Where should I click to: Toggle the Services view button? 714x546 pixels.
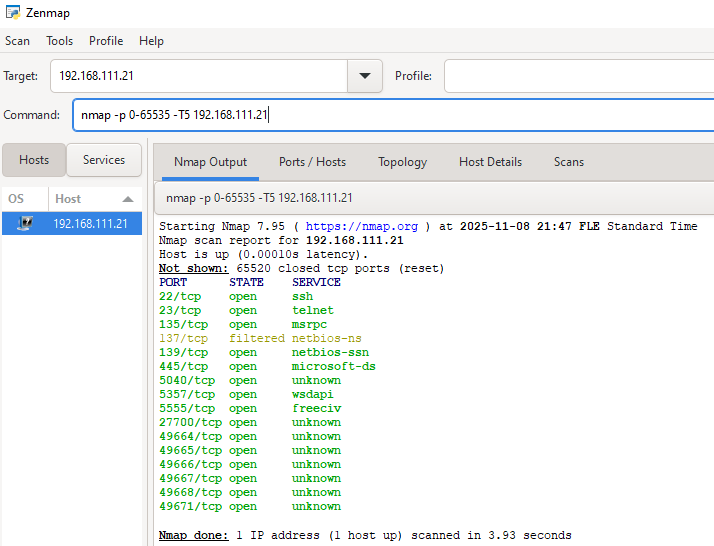[104, 160]
